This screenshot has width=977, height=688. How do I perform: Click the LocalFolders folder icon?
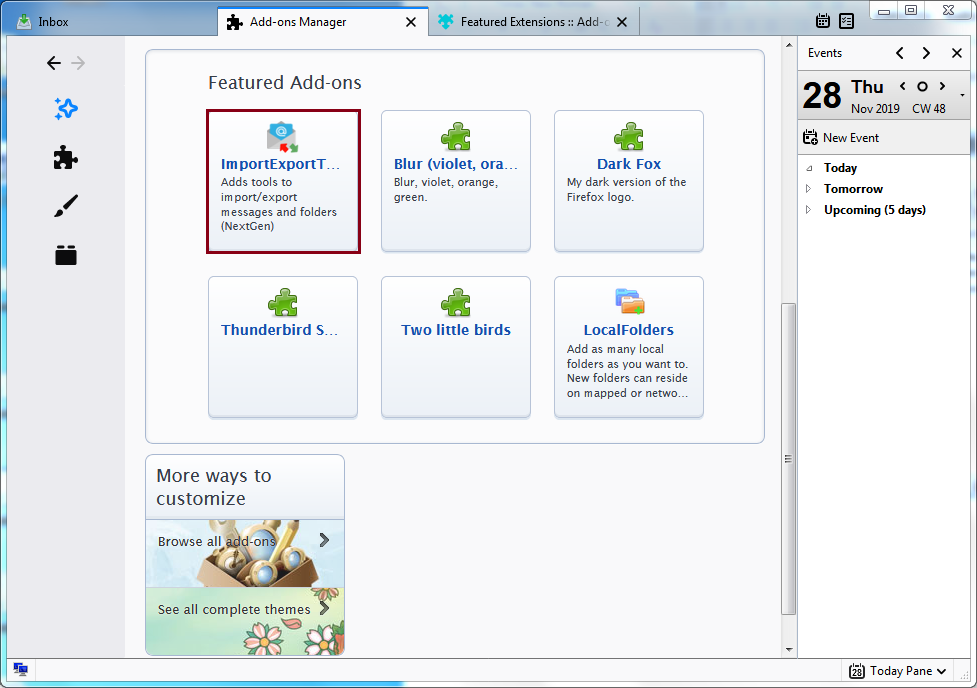pyautogui.click(x=629, y=302)
